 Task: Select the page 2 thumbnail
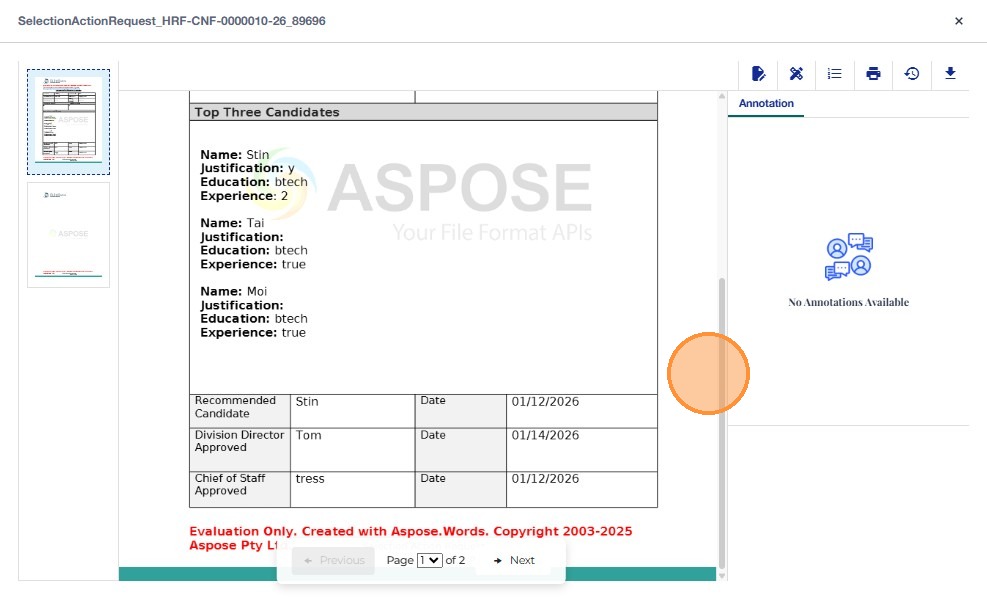[x=68, y=234]
